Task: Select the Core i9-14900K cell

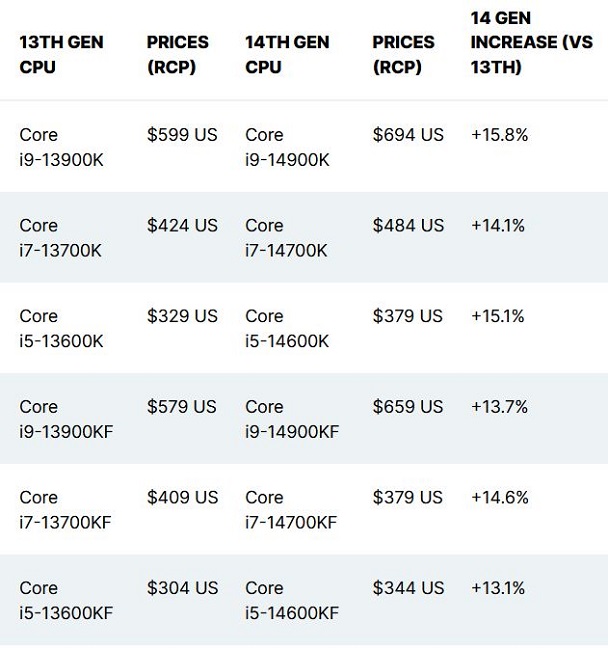Action: [287, 147]
